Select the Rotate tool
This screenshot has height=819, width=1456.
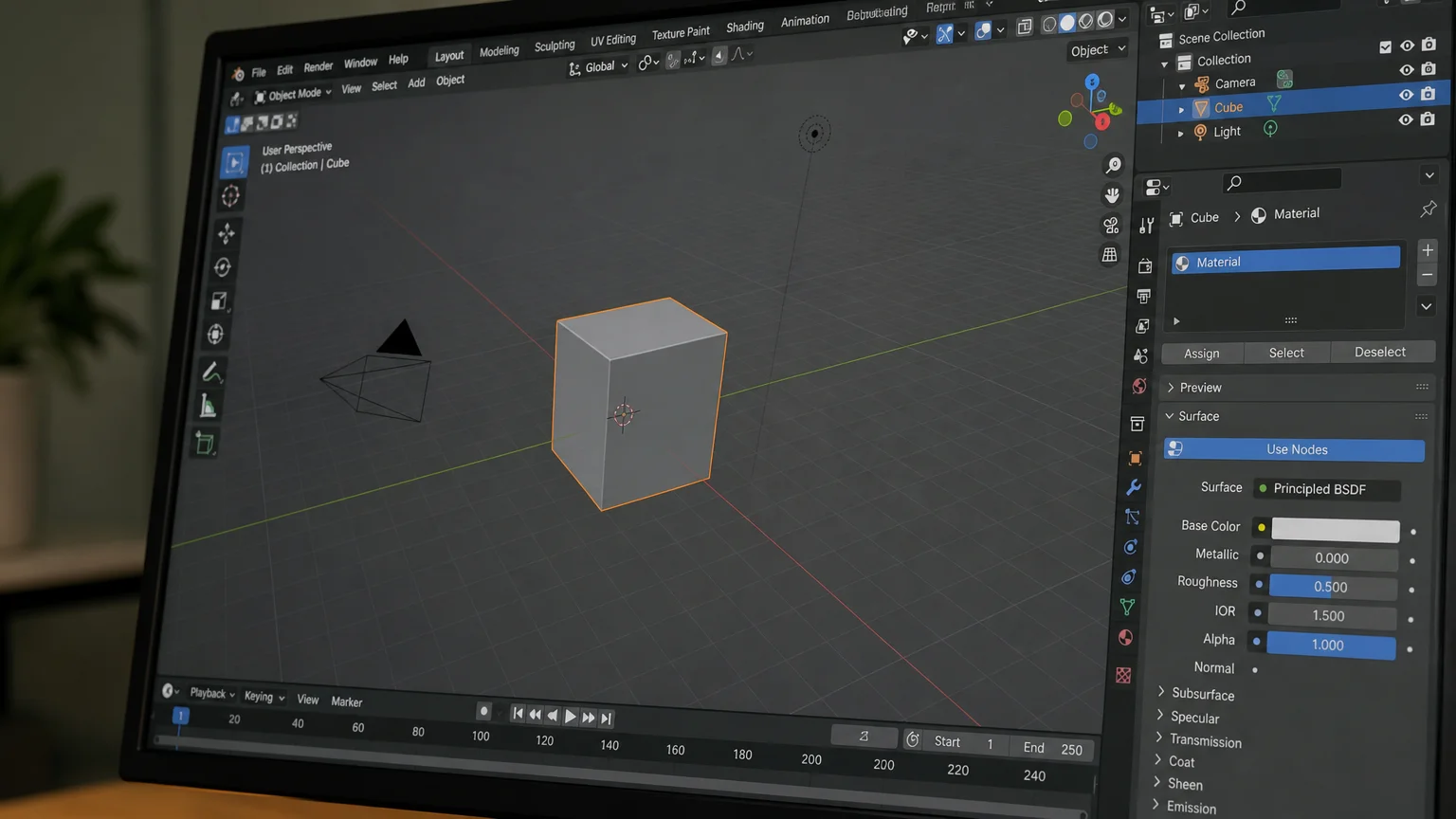tap(223, 267)
